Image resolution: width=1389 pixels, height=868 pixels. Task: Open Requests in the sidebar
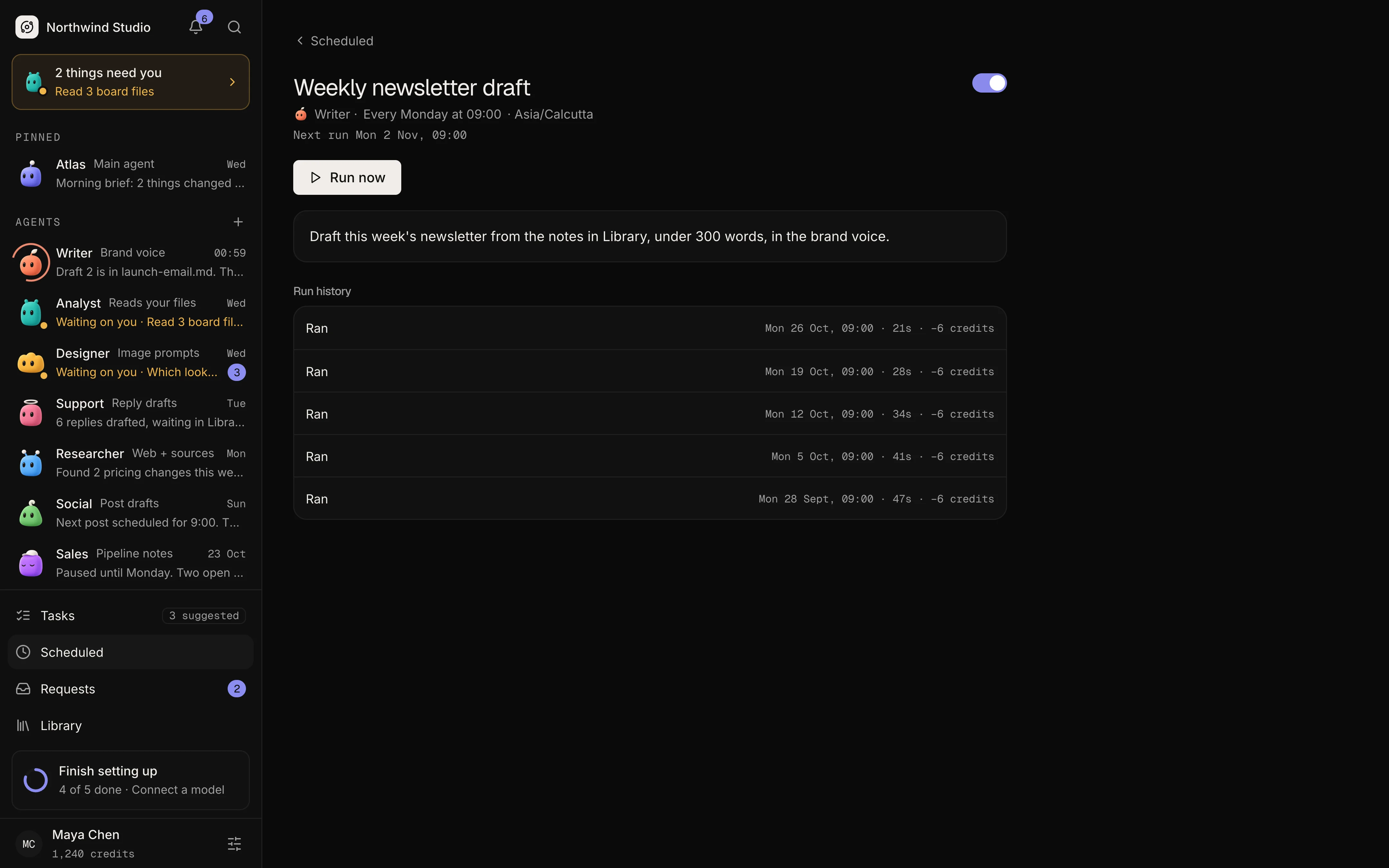coord(130,689)
